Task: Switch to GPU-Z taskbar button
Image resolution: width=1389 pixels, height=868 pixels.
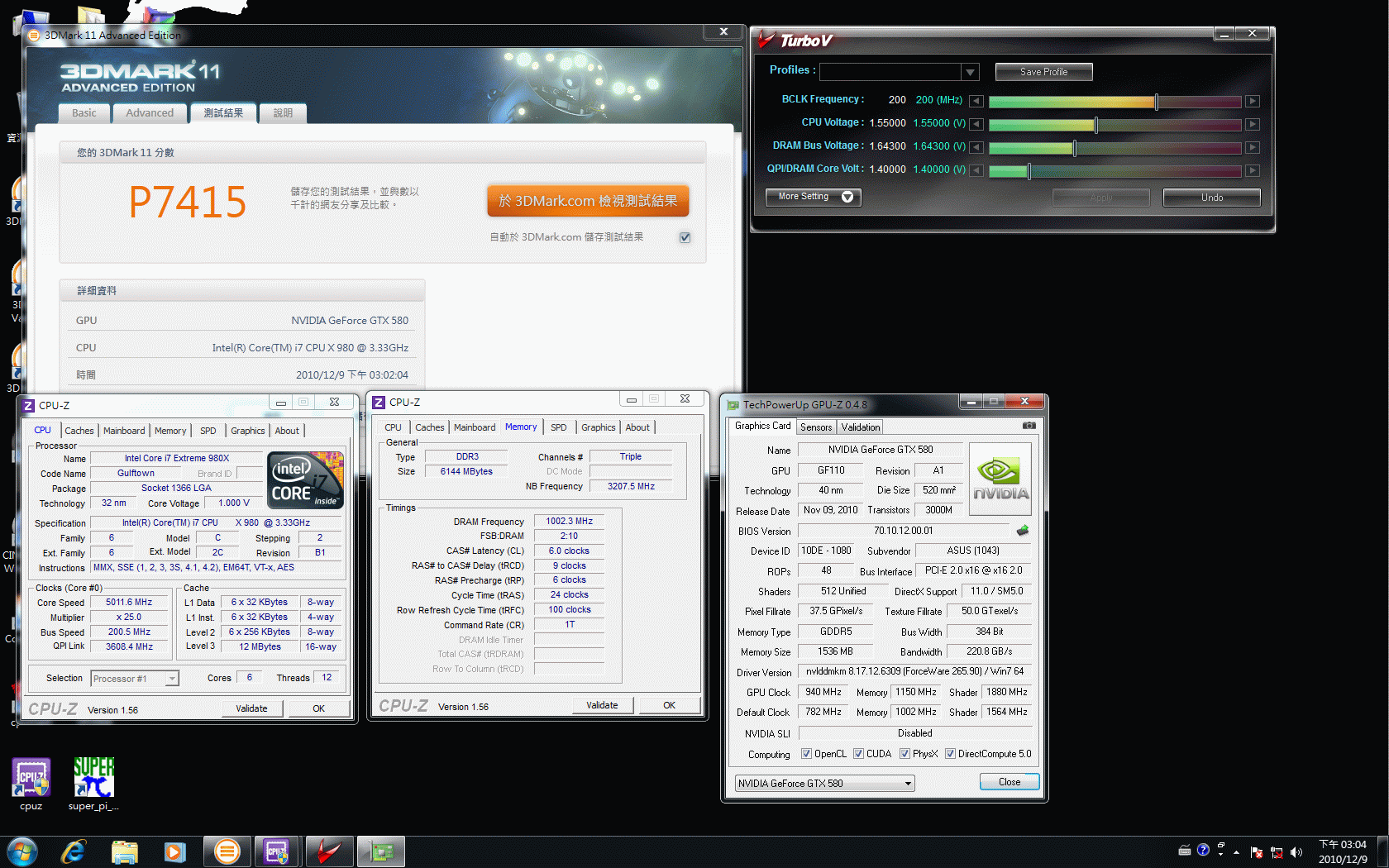Action: [x=380, y=851]
